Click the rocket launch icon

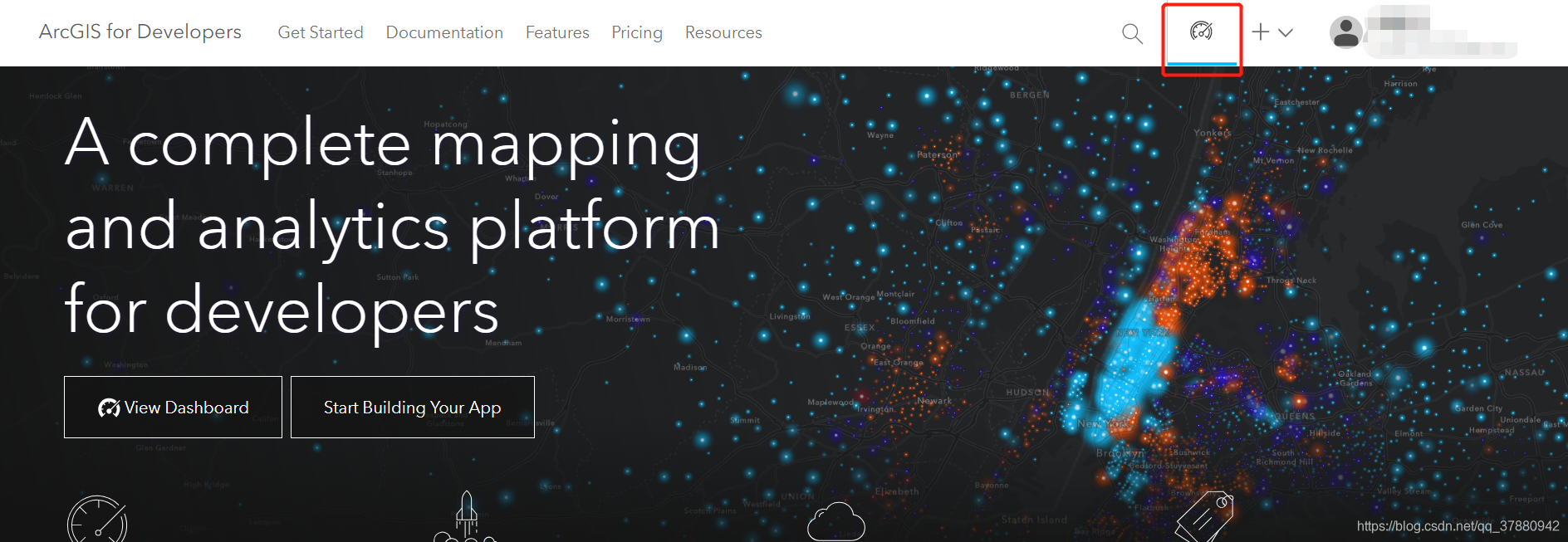(466, 517)
